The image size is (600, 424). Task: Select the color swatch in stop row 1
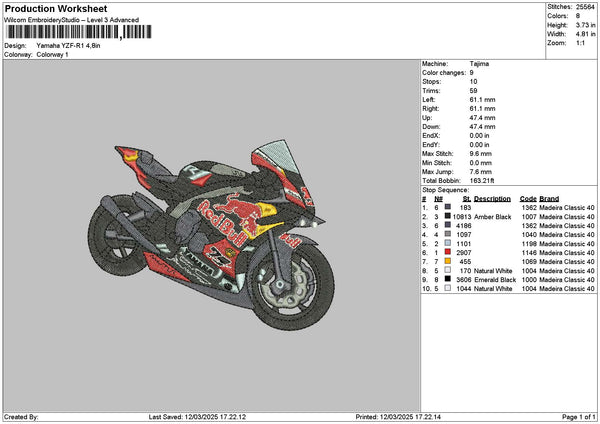(448, 207)
